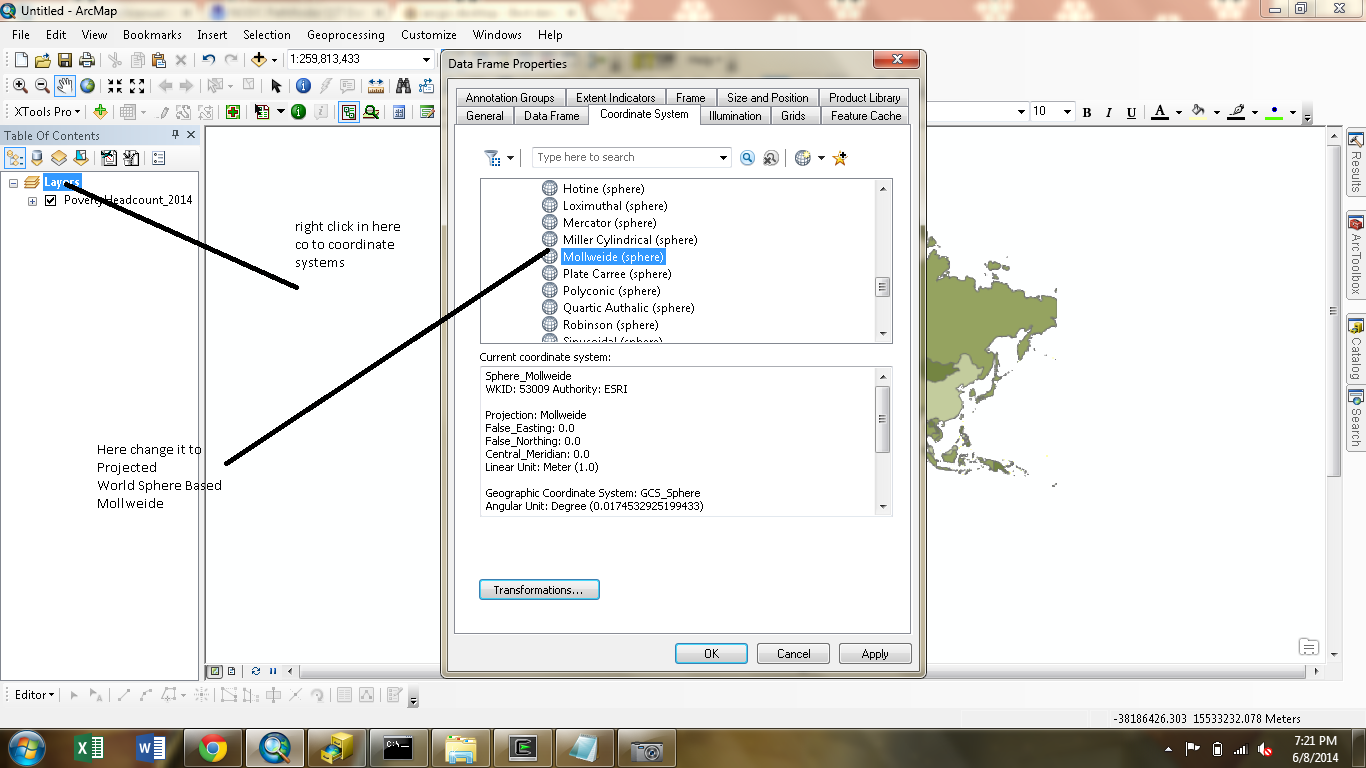Click the font color A swatch
1366x768 pixels.
coord(1160,112)
